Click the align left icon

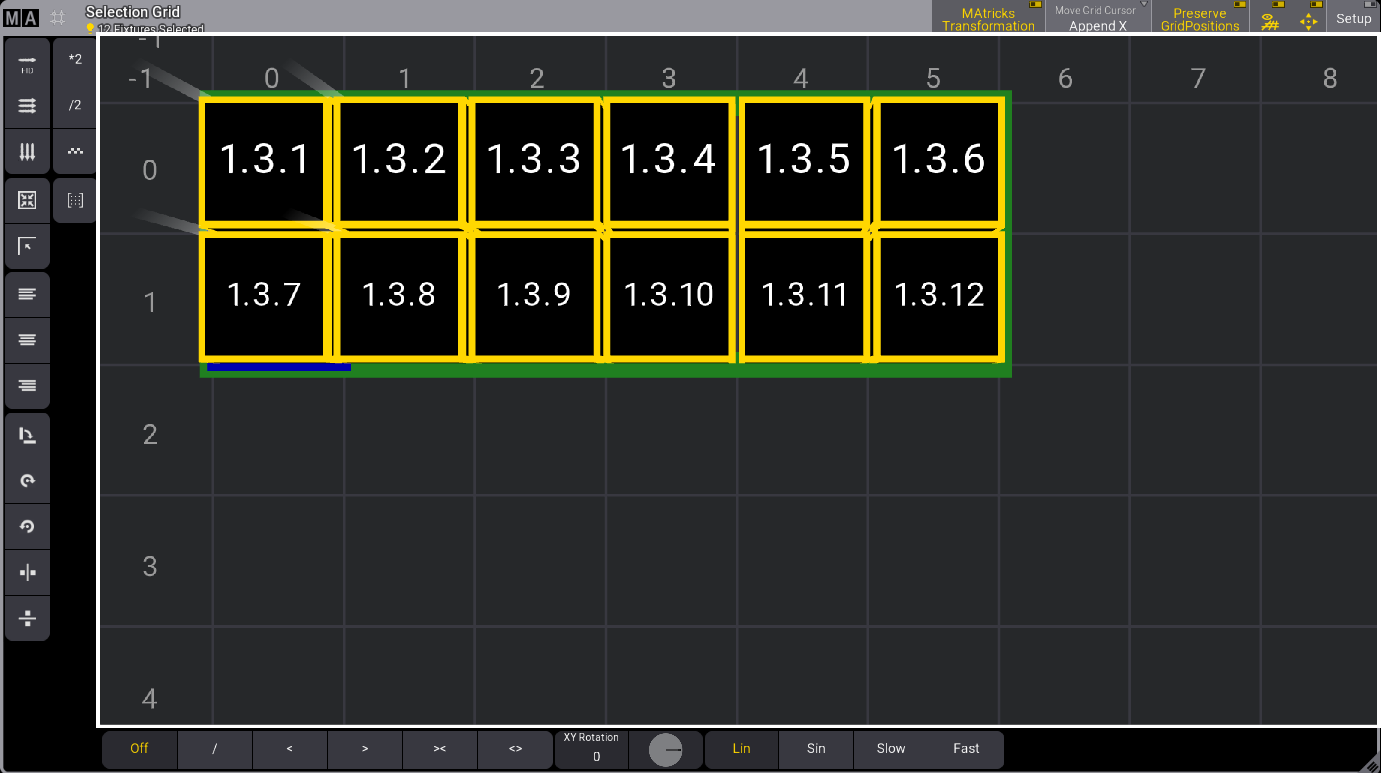(x=27, y=294)
